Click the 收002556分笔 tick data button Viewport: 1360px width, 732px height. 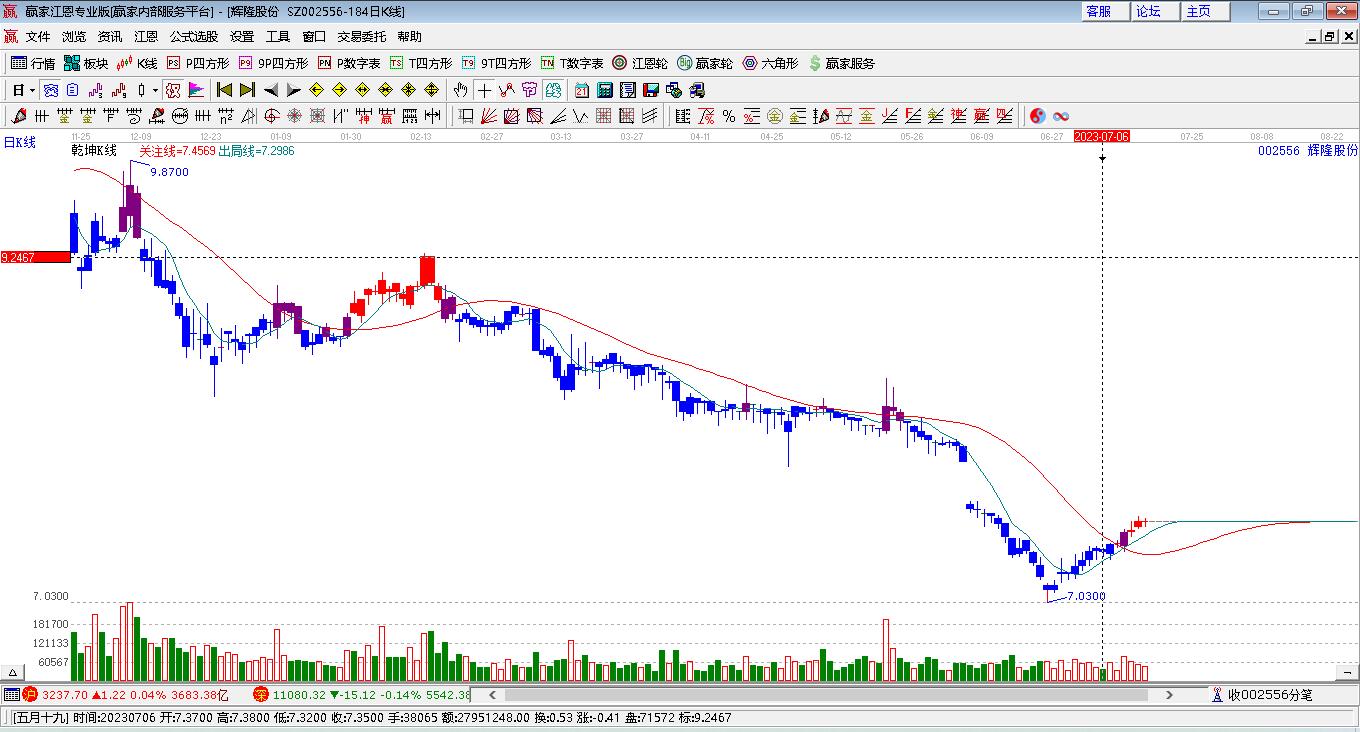(x=1264, y=695)
